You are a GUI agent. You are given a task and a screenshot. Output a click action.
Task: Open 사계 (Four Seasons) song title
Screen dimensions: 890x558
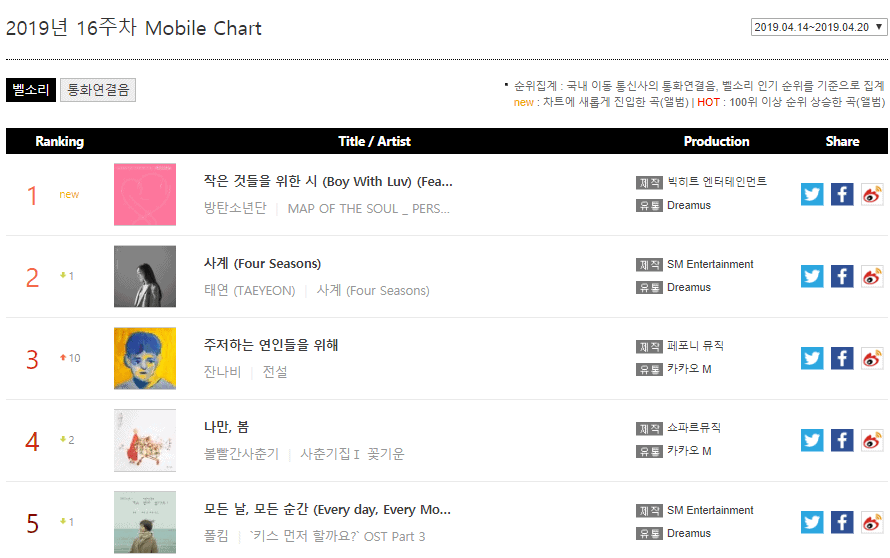[x=262, y=264]
